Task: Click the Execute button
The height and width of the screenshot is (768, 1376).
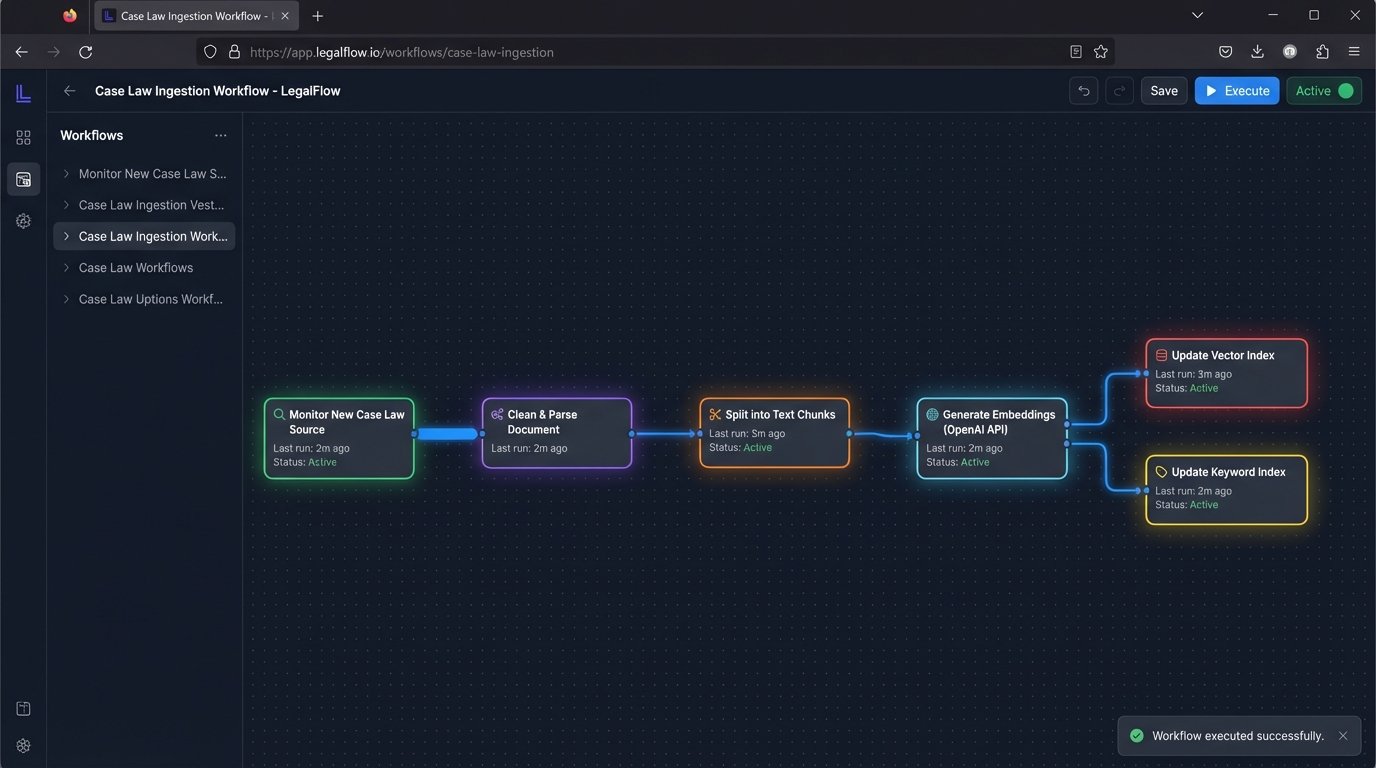Action: [1237, 90]
